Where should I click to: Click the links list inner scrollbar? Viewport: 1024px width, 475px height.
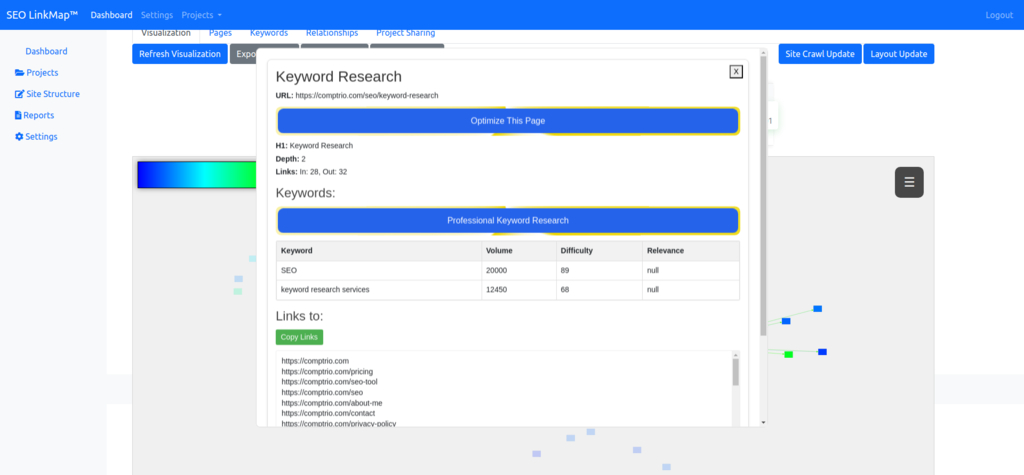[736, 372]
